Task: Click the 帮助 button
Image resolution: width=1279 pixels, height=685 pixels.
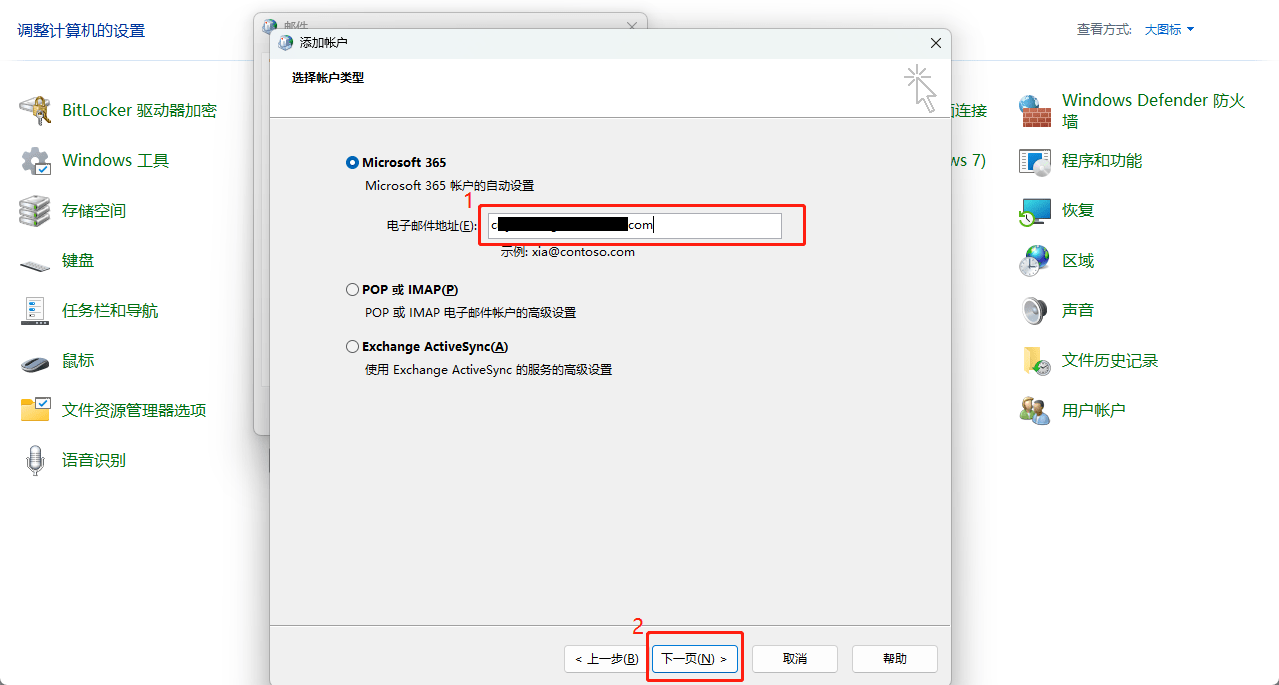Action: [895, 659]
